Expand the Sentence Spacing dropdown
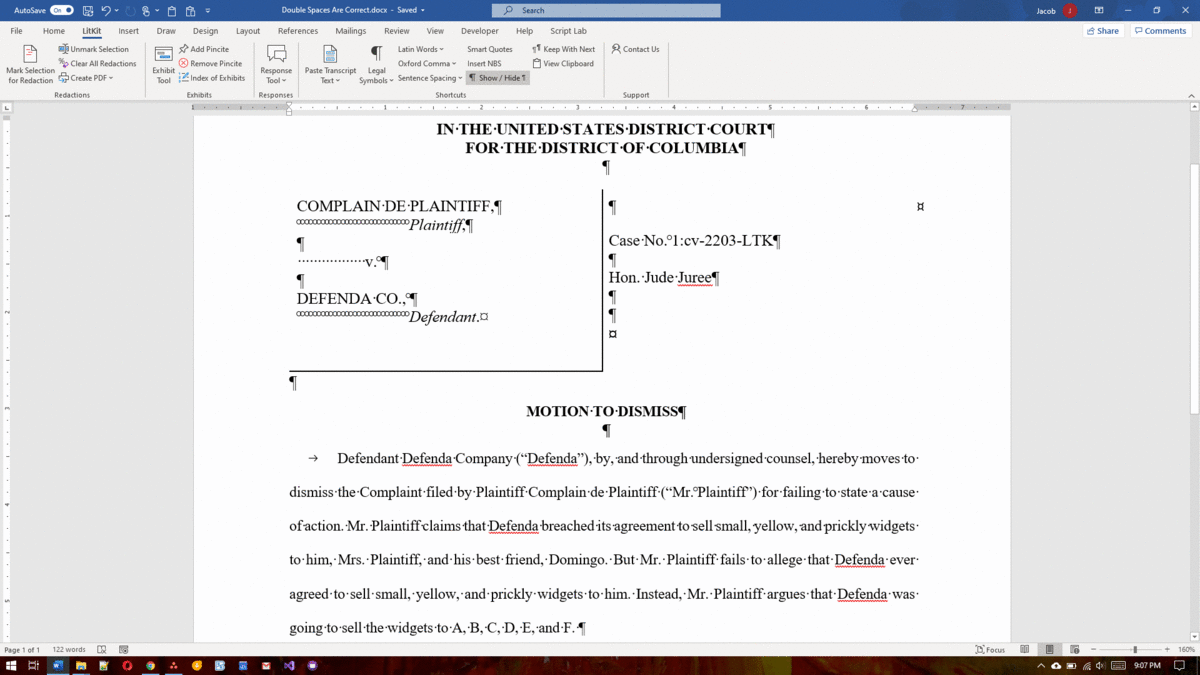The width and height of the screenshot is (1200, 675). pos(430,77)
